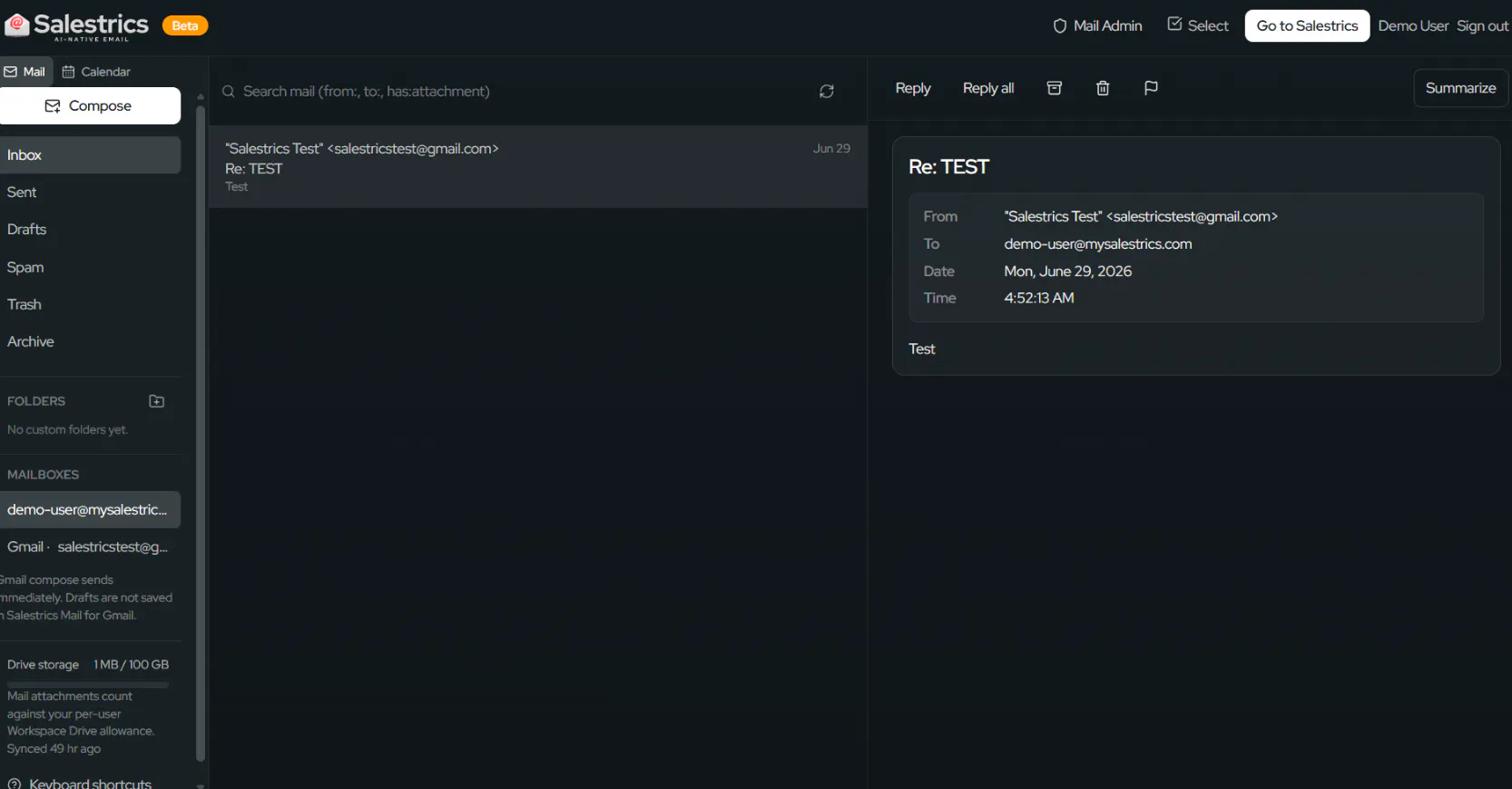Switch to the Mail tab
This screenshot has width=1512, height=789.
25,72
